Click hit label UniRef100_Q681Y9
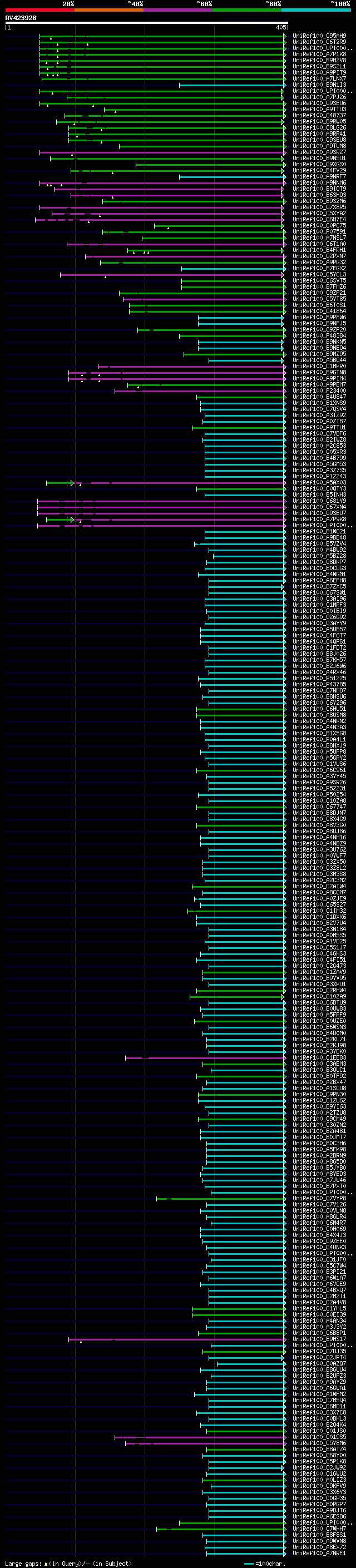This screenshot has height=1568, width=356. pos(319,501)
